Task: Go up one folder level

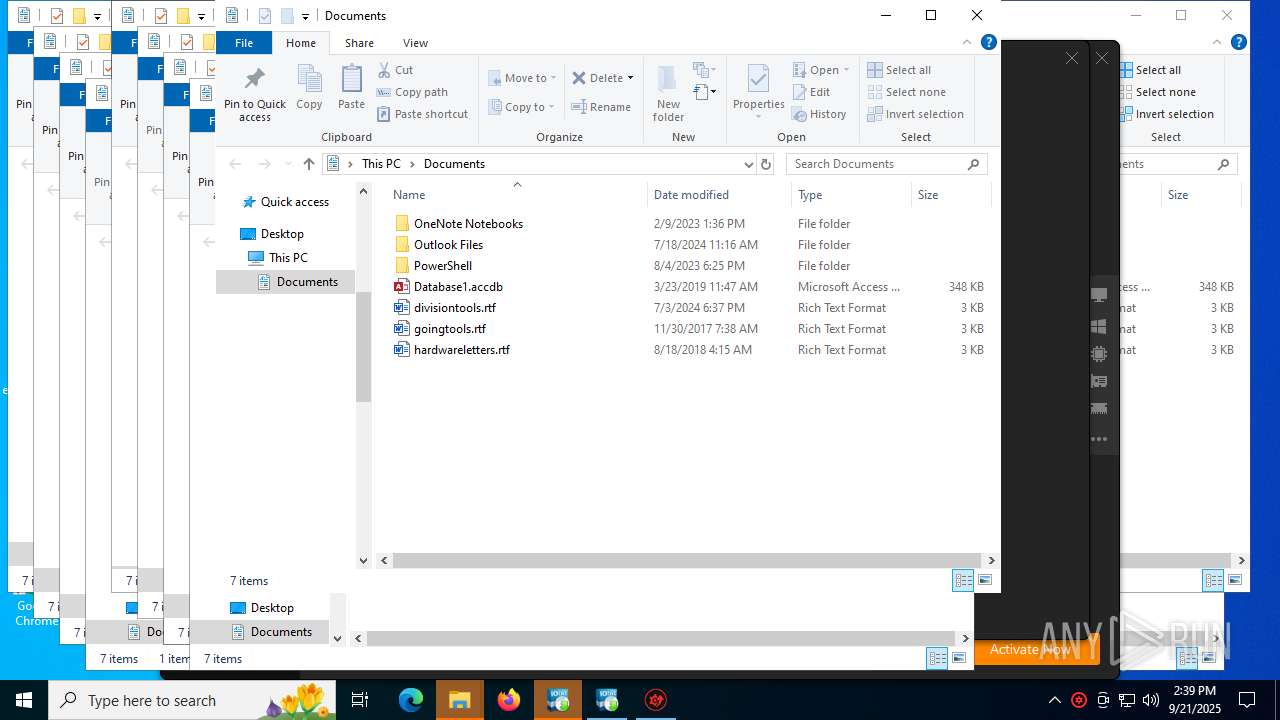Action: 308,164
